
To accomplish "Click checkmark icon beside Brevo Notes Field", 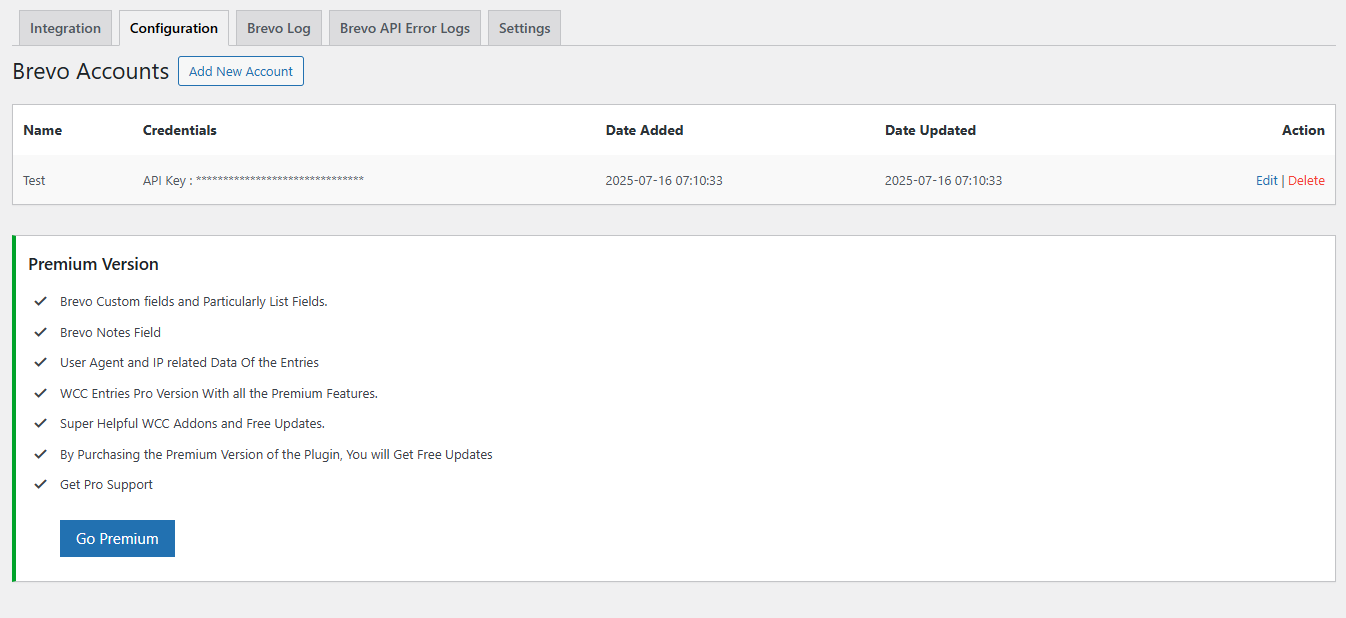I will pos(41,331).
